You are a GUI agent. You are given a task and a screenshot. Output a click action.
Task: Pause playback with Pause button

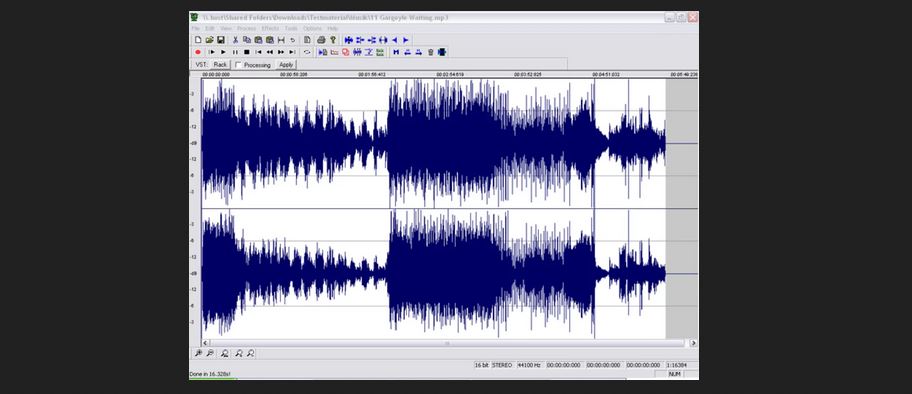point(235,52)
